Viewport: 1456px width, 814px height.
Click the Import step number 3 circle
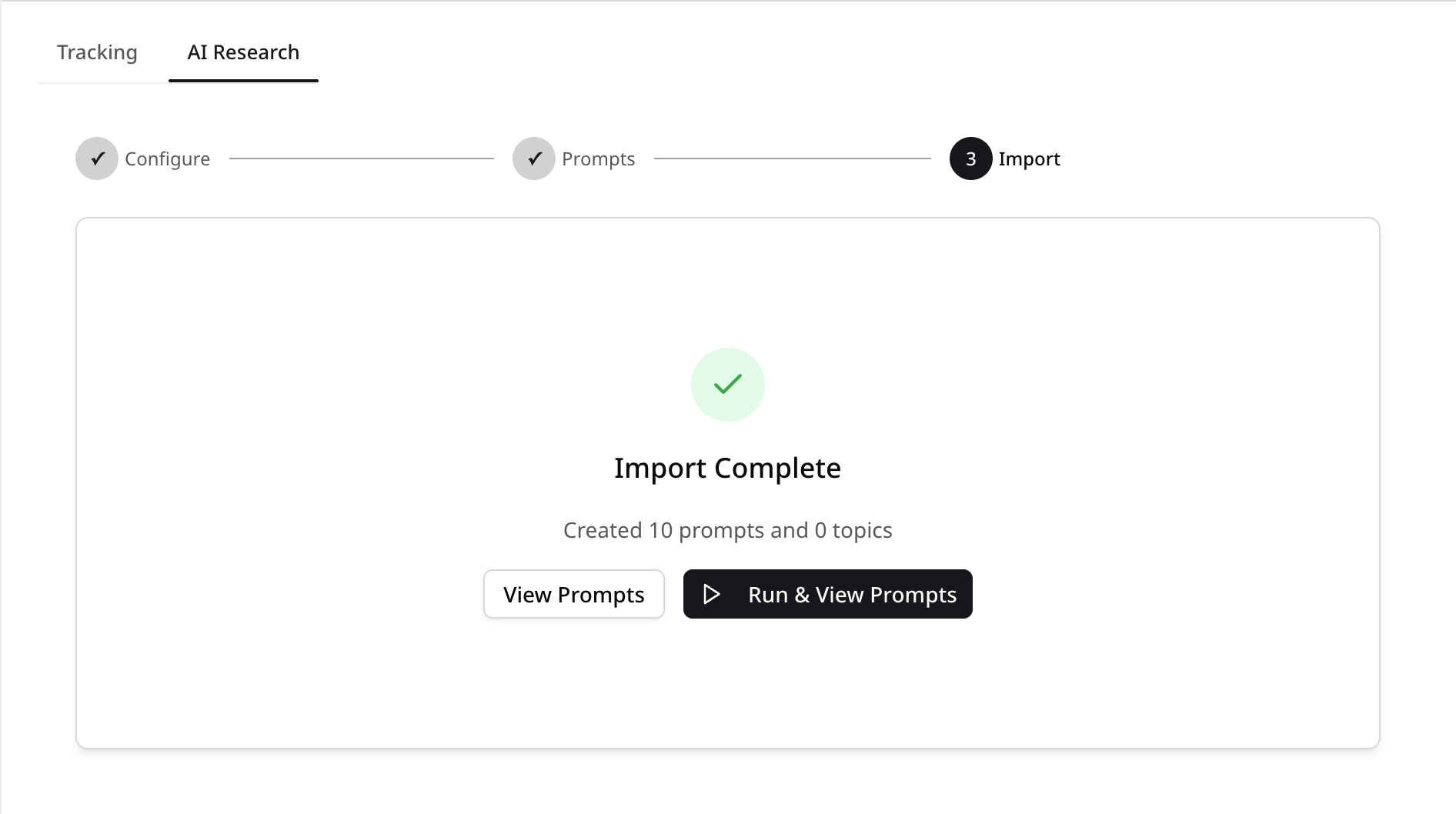(x=971, y=158)
